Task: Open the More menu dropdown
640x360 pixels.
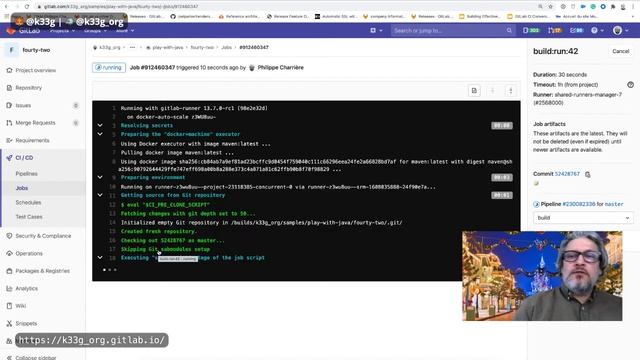Action: click(x=124, y=31)
